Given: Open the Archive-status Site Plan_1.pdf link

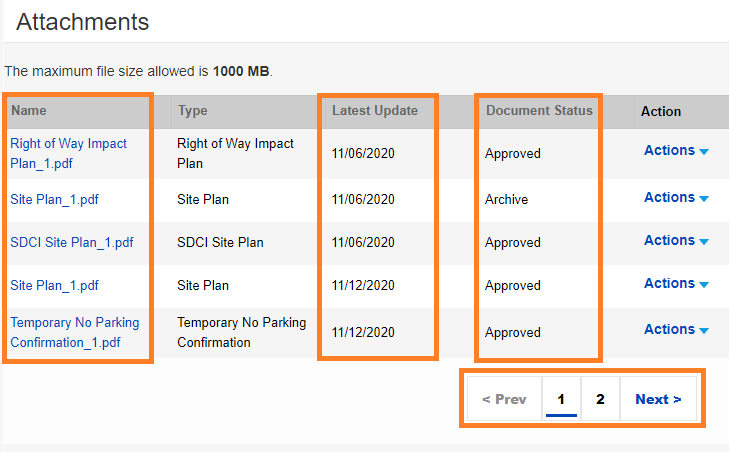Looking at the screenshot, I should [x=54, y=200].
